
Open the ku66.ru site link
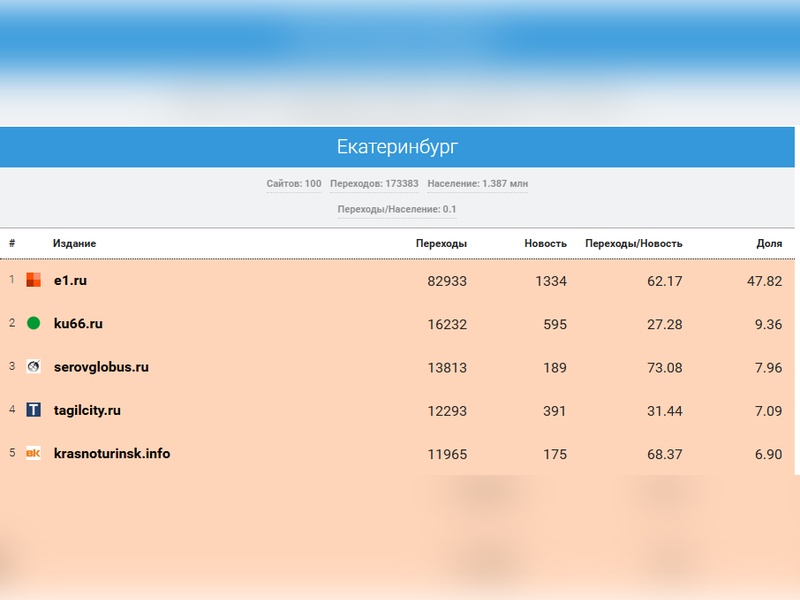point(78,323)
